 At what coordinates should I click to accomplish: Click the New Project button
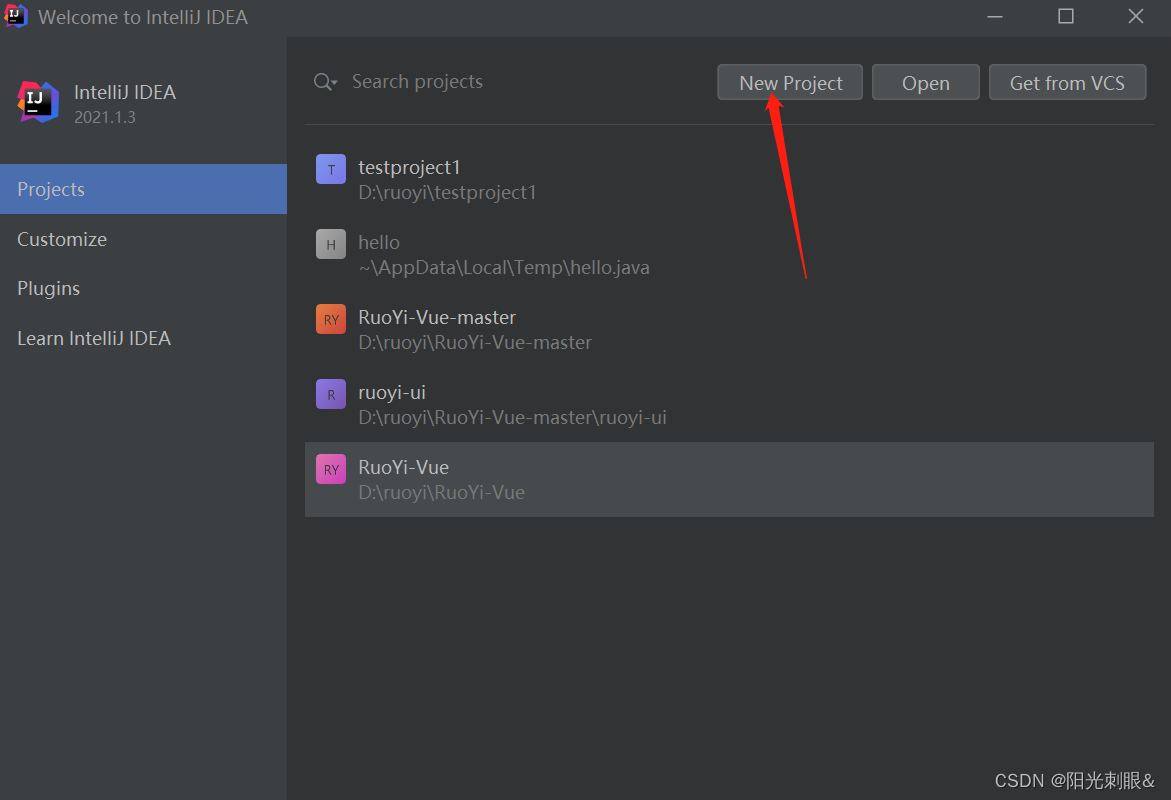pyautogui.click(x=789, y=82)
